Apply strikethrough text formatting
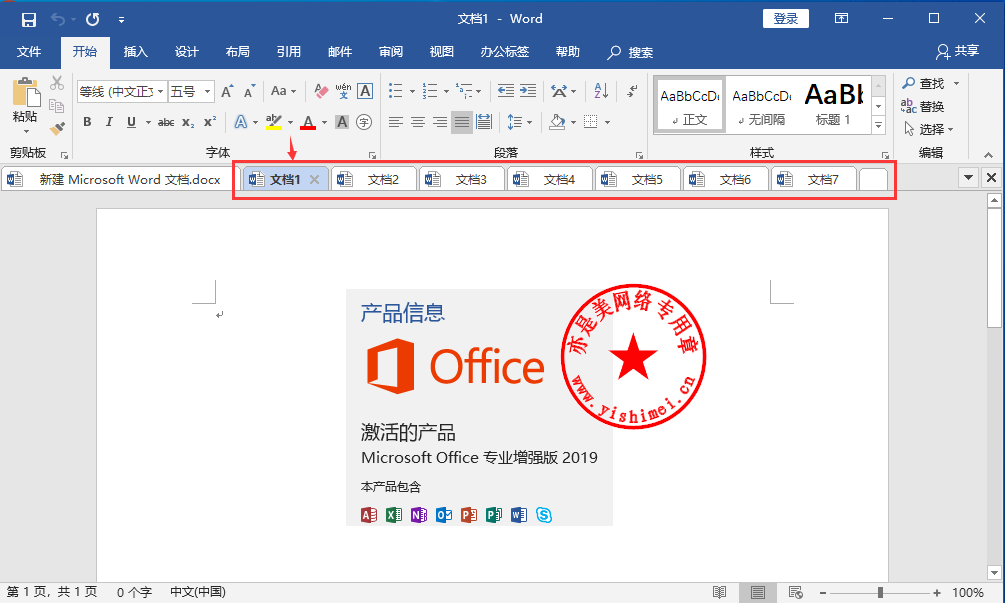 pos(165,122)
